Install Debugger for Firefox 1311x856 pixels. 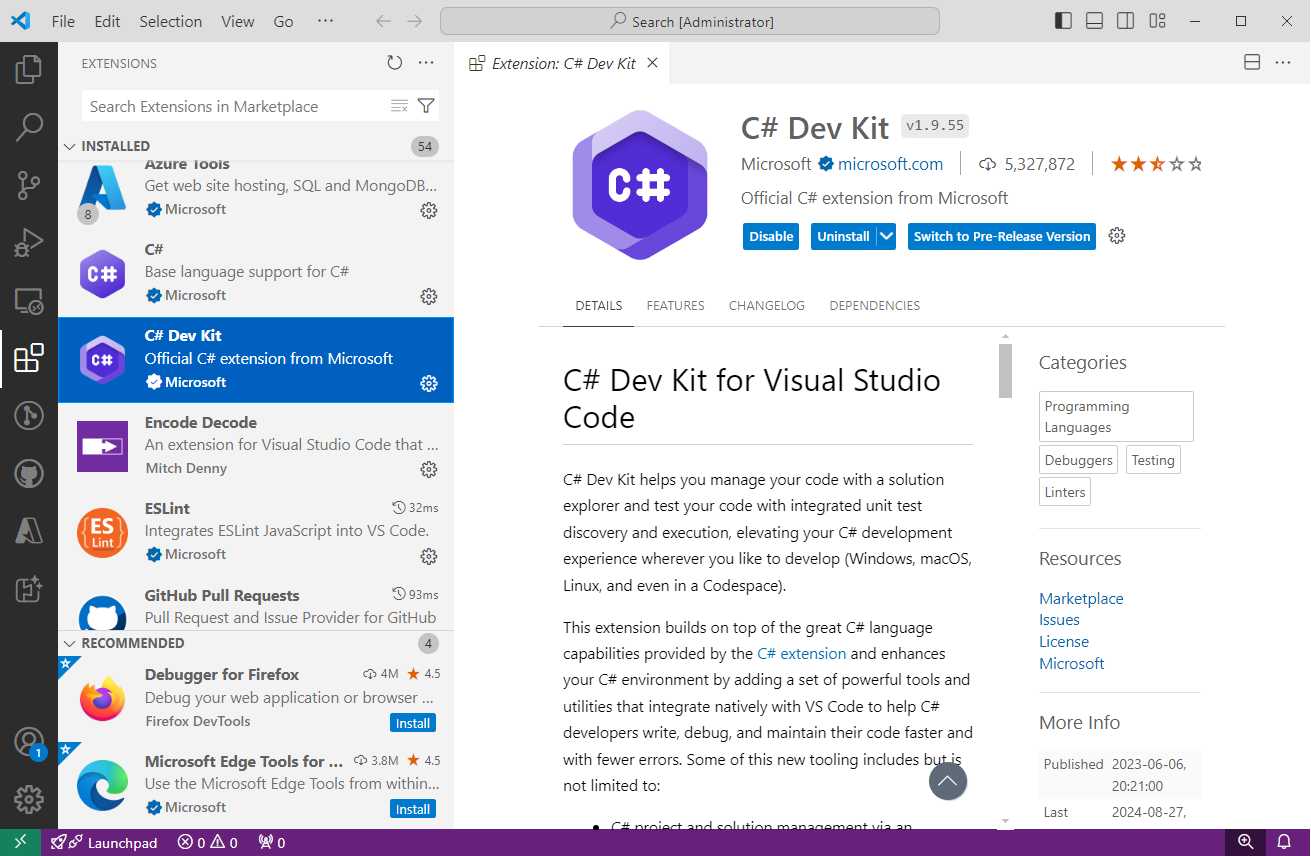point(413,723)
